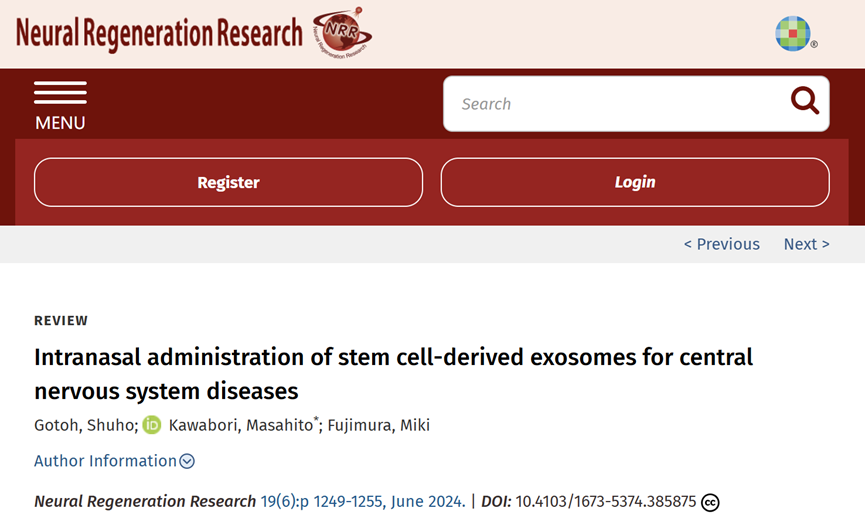Click the MENU label text
This screenshot has width=865, height=525.
click(x=60, y=123)
